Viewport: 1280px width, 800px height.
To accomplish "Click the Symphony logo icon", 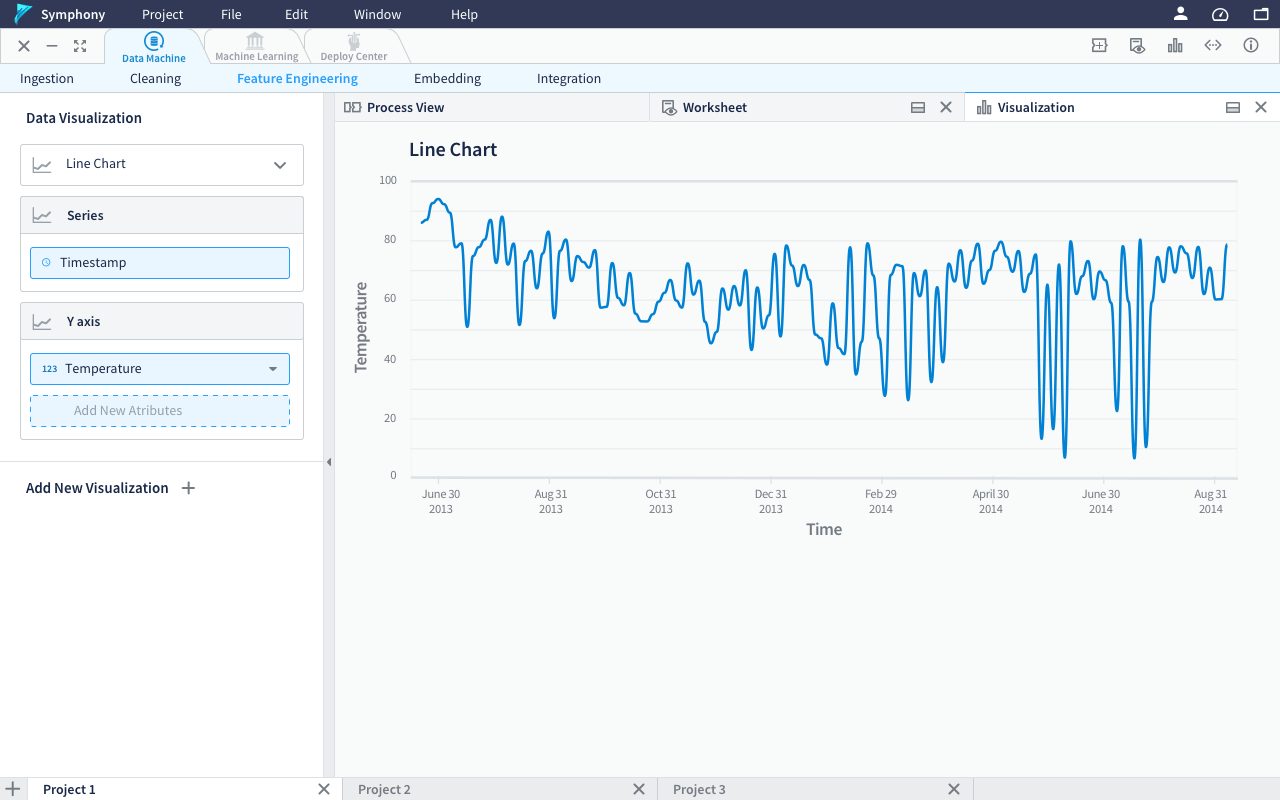I will tap(23, 14).
